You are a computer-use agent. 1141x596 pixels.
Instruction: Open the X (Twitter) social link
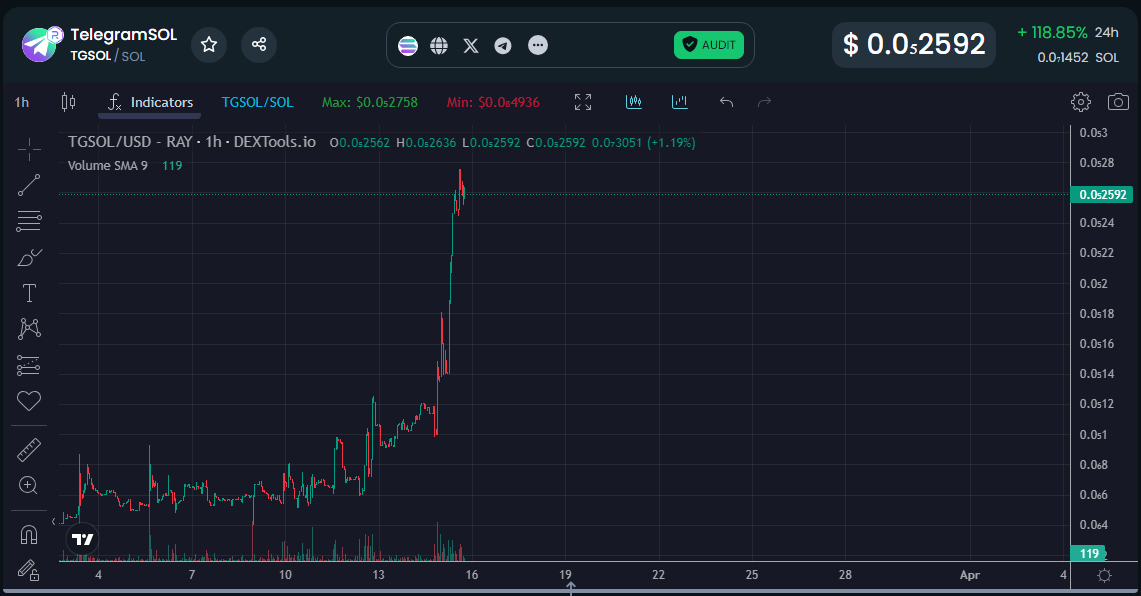tap(471, 46)
